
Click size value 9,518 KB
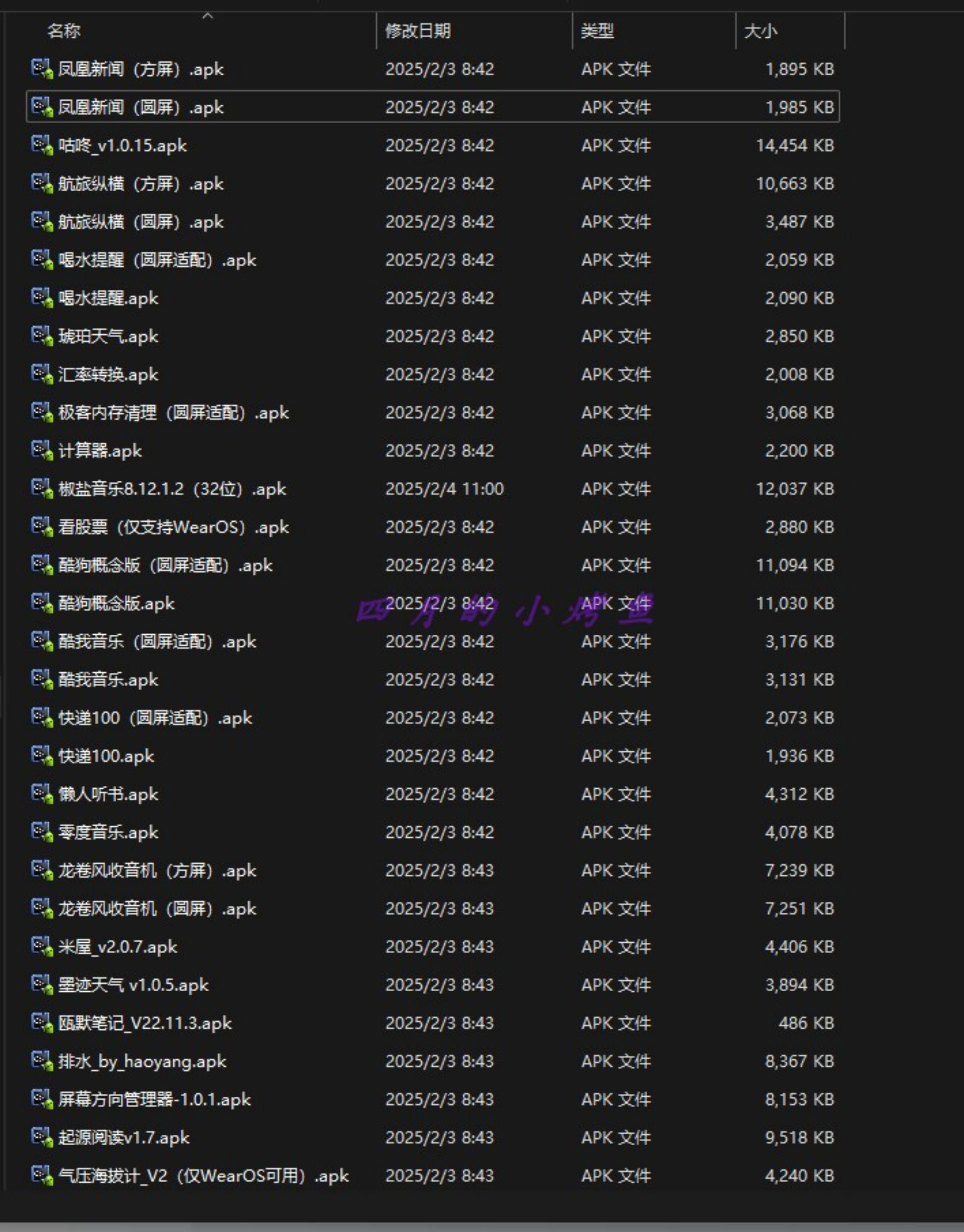coord(800,1137)
